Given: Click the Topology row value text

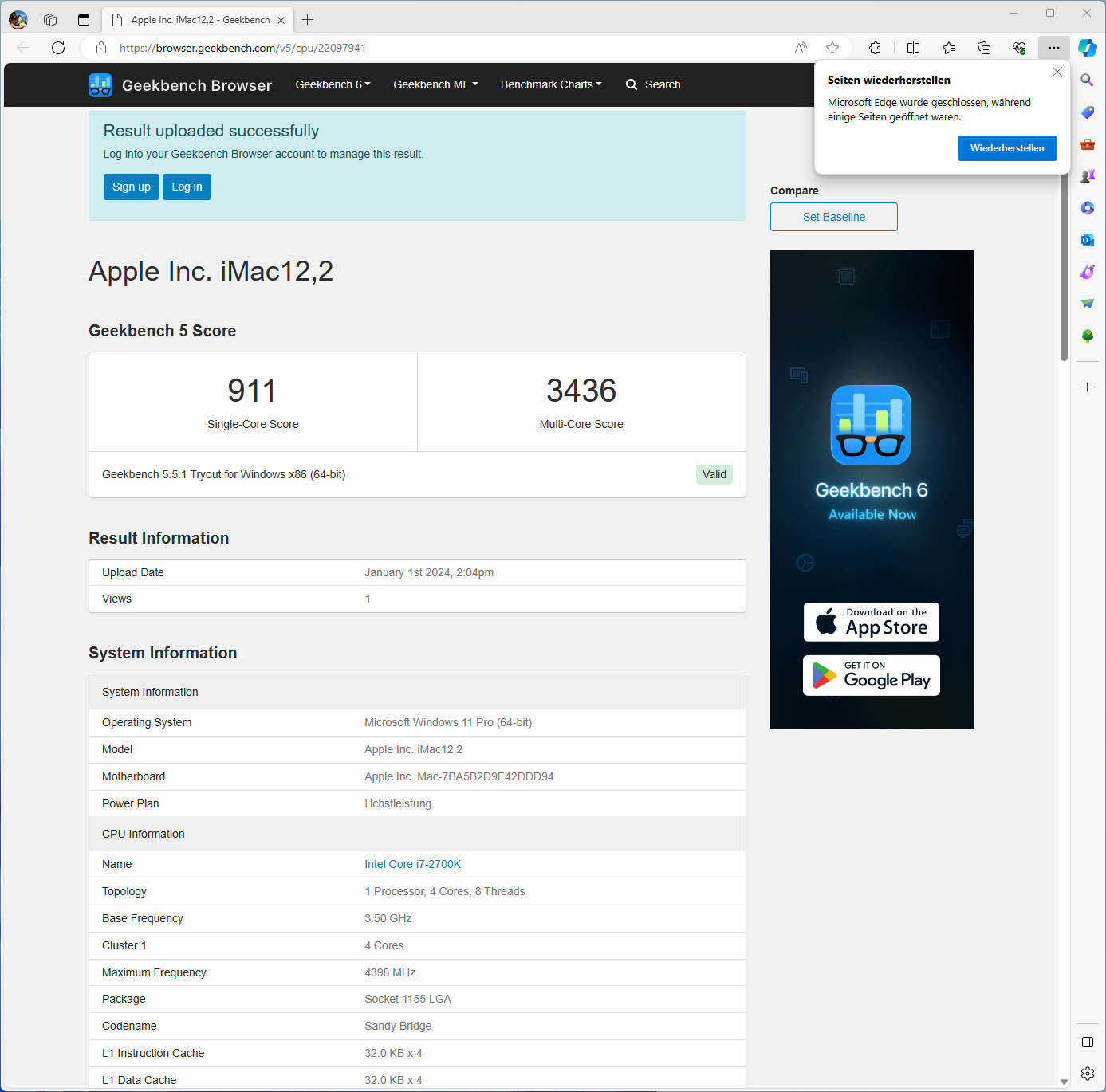Looking at the screenshot, I should click(x=445, y=891).
